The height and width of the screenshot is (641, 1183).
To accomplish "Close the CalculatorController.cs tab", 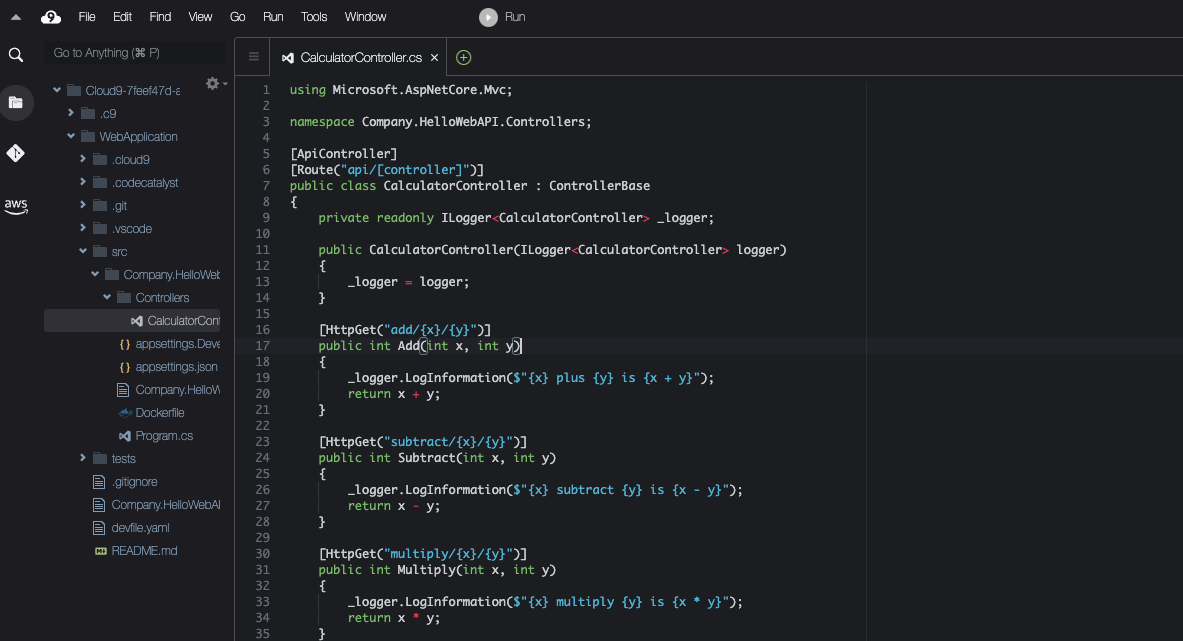I will click(x=434, y=57).
